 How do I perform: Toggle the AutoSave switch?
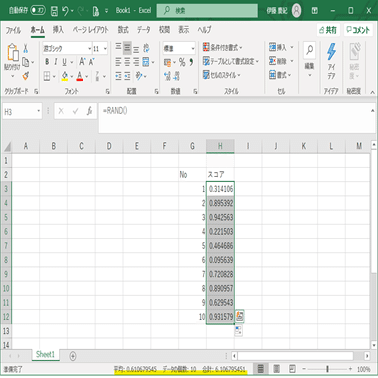point(38,11)
